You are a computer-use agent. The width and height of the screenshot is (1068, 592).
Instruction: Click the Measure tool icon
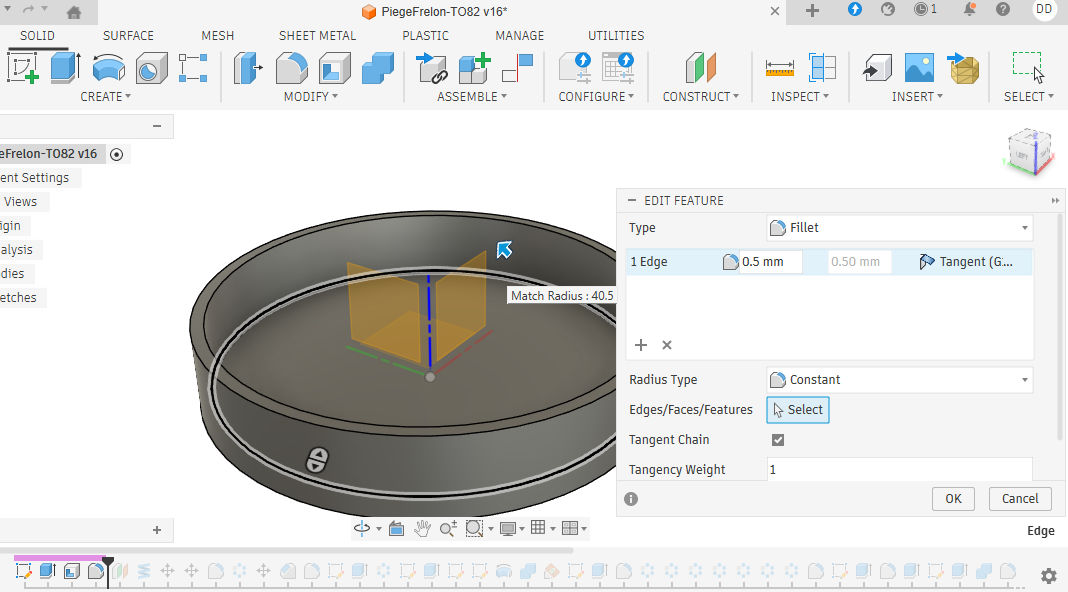779,68
